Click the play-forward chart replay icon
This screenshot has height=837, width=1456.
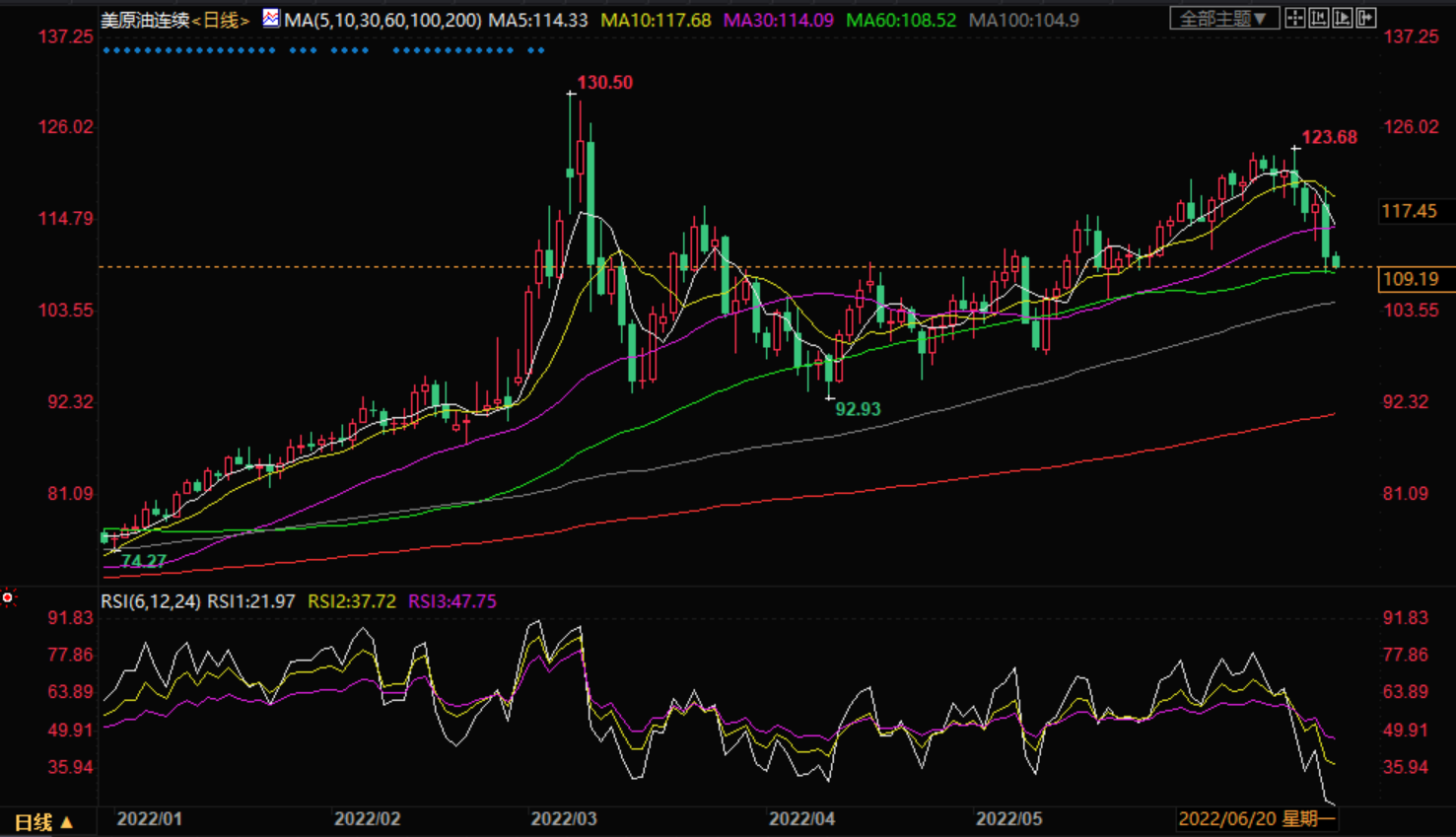coord(1343,18)
